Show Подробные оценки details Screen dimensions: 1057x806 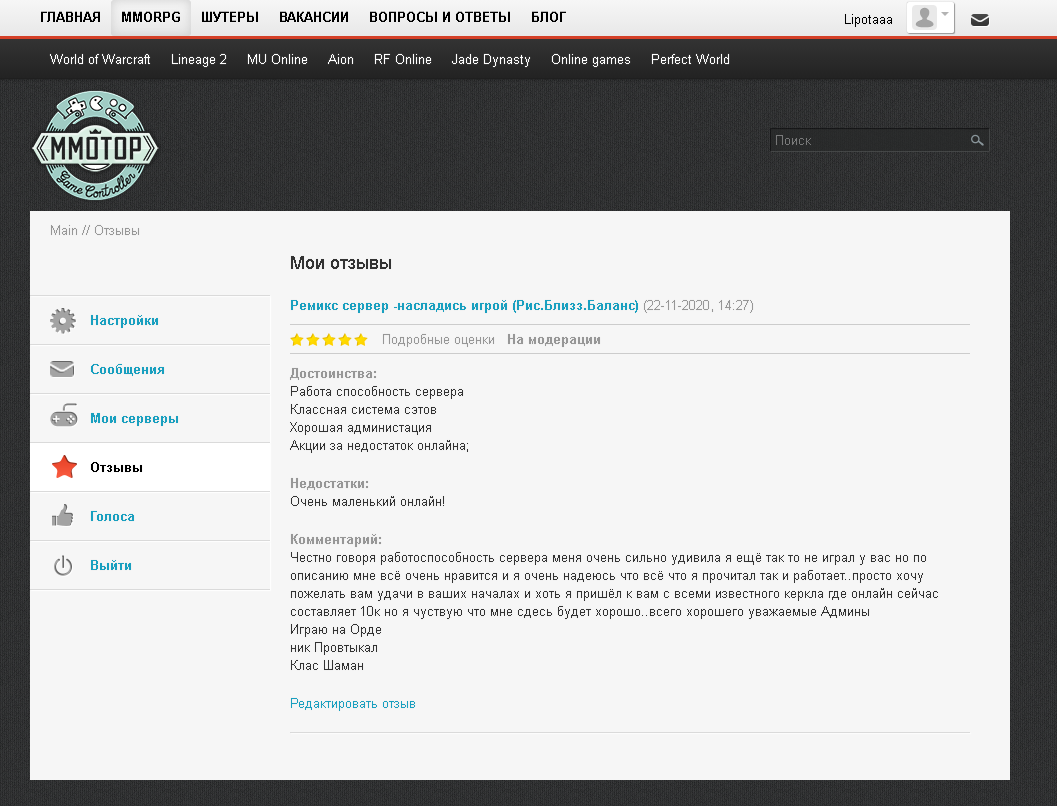point(438,340)
